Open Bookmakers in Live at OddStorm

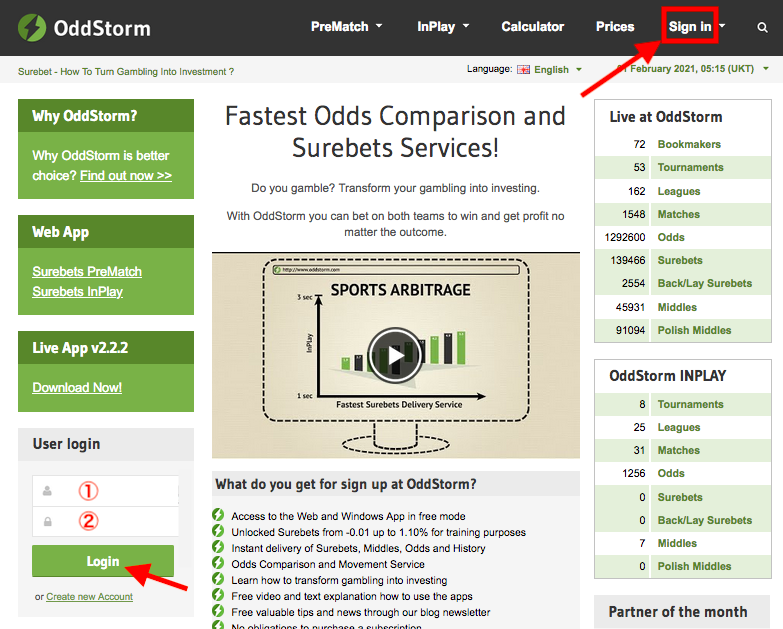pos(689,144)
